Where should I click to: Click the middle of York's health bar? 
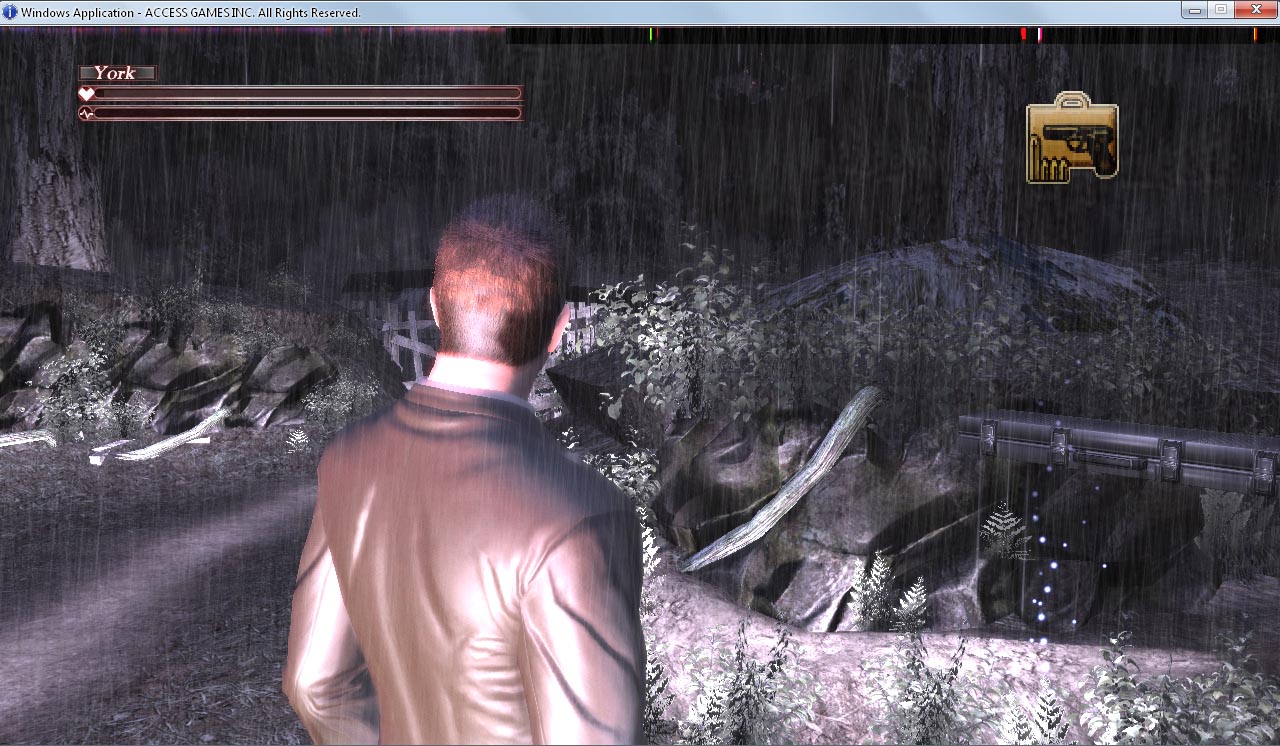coord(305,94)
